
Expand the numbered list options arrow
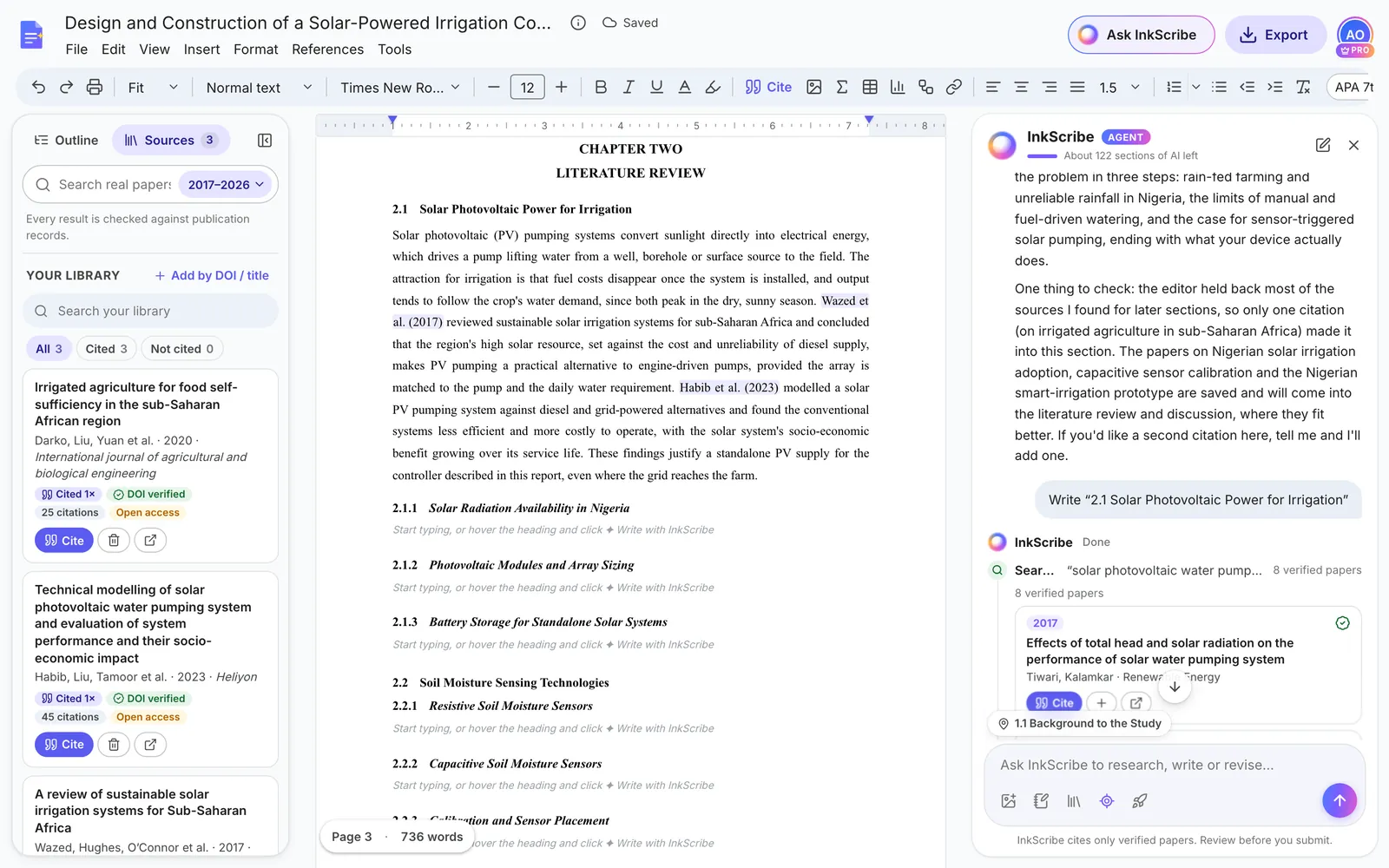(x=1195, y=87)
